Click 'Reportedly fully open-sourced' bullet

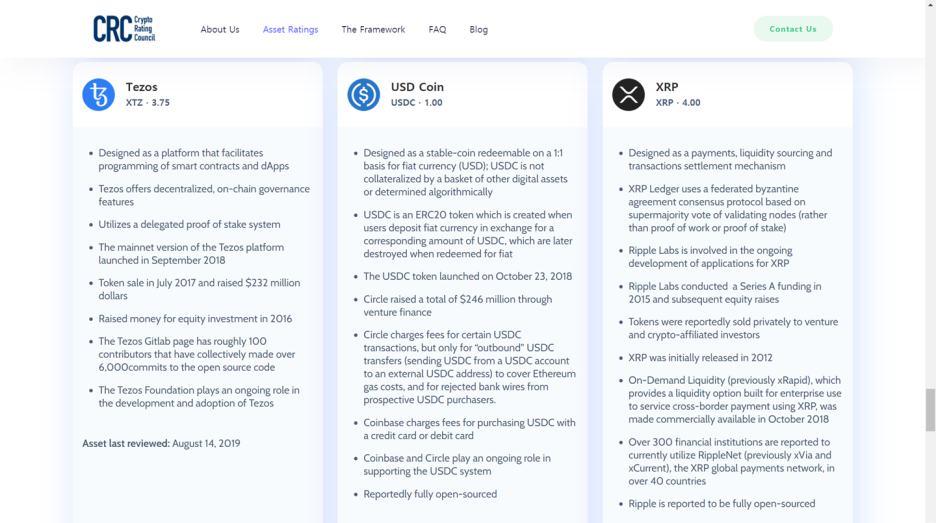click(x=430, y=494)
